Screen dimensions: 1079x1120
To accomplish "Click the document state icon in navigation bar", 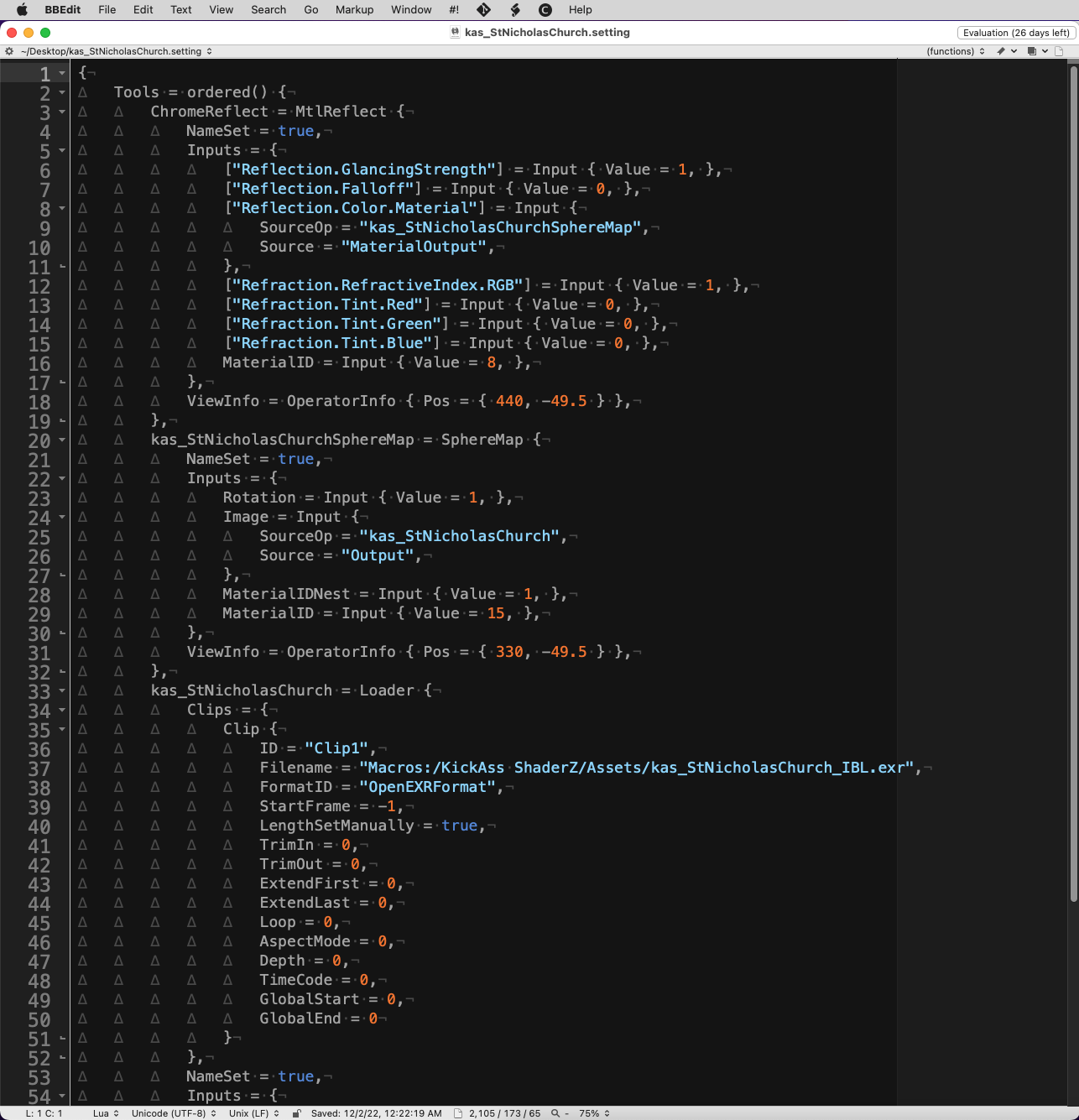I will pos(1059,51).
